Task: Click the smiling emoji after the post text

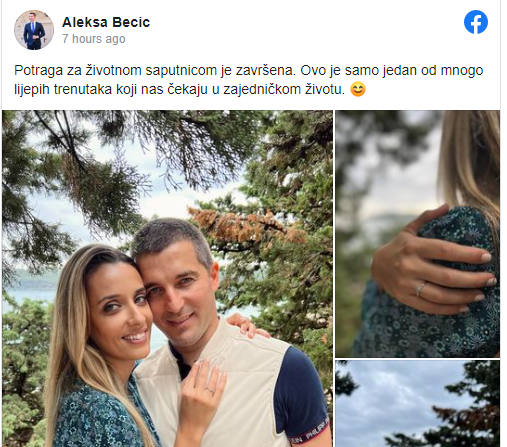Action: point(358,89)
